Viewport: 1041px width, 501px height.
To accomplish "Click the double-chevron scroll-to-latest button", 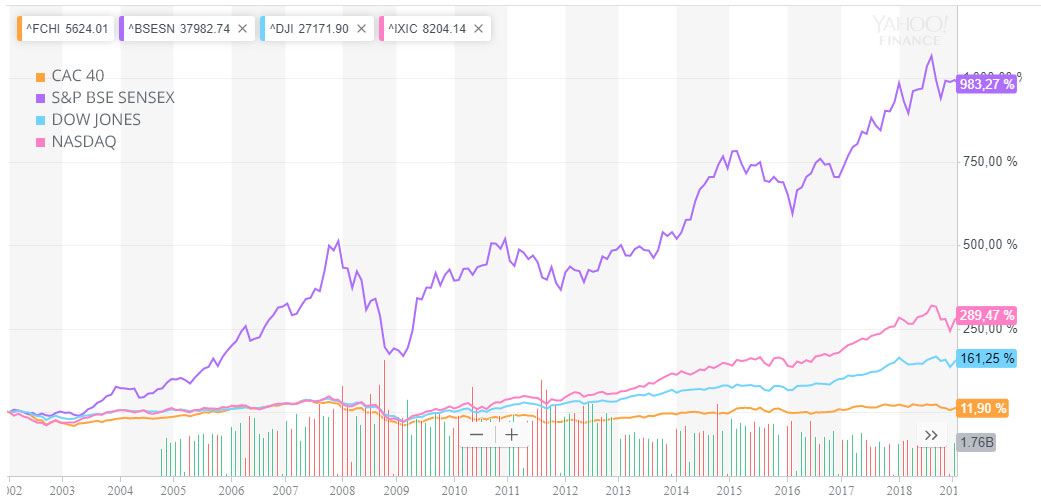I will 931,435.
